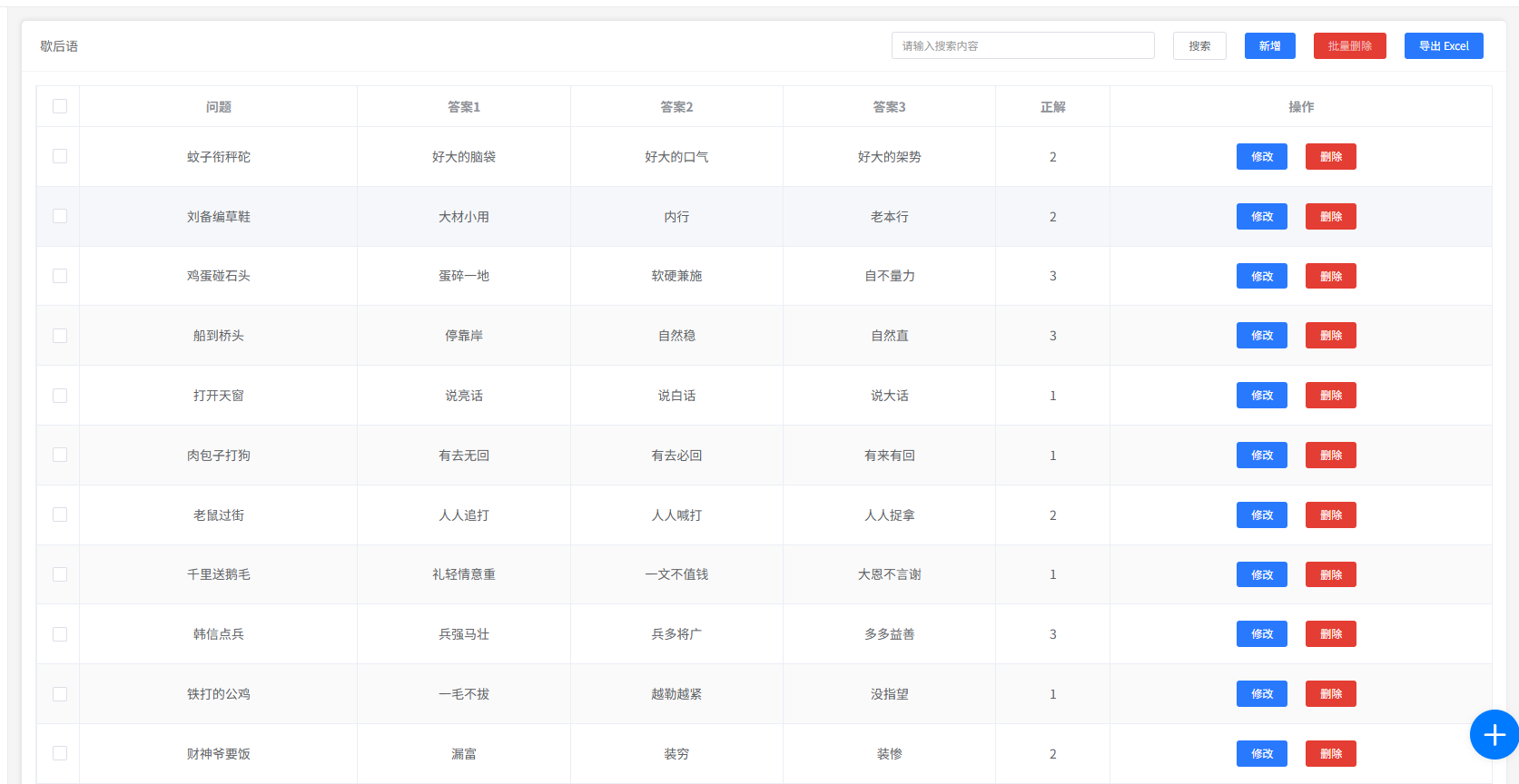Delete the 鸡蛋碰石头 row
The height and width of the screenshot is (784, 1519).
pos(1330,277)
